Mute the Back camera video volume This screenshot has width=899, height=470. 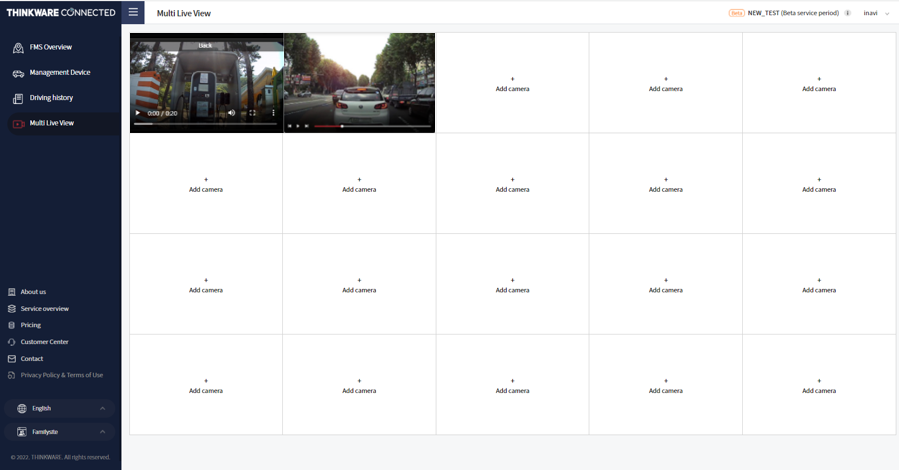(231, 113)
